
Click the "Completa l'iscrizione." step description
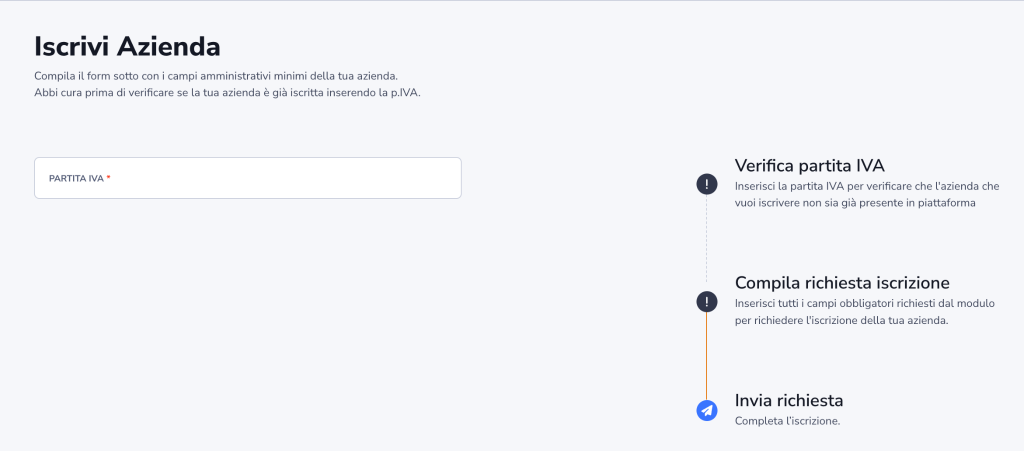[x=787, y=420]
